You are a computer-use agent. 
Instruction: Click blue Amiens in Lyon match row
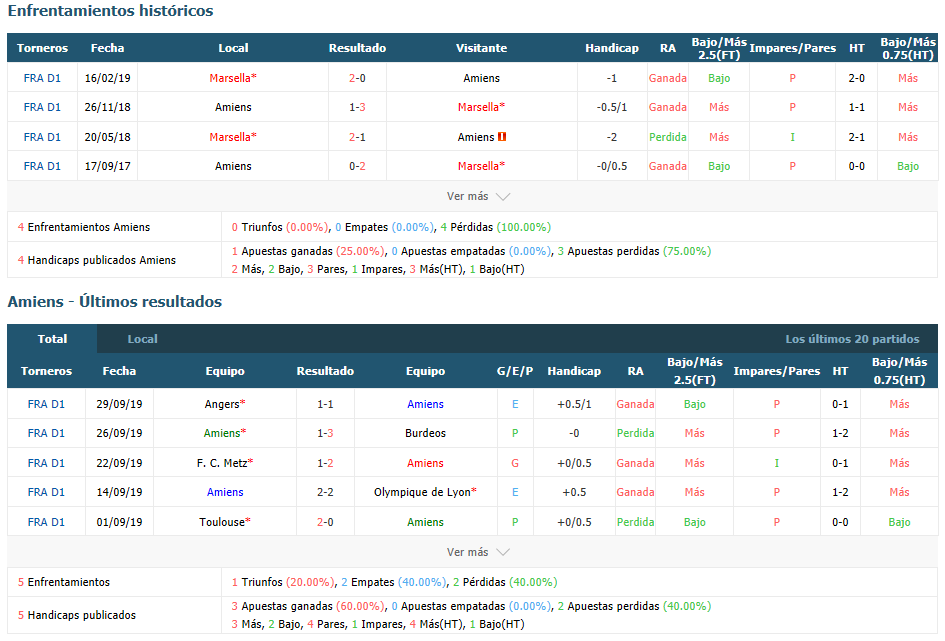225,492
